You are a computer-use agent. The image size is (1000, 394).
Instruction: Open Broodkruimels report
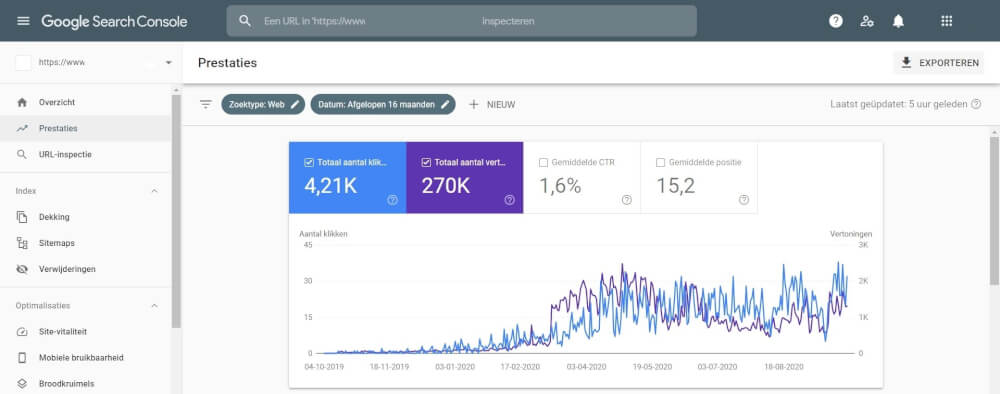(x=85, y=384)
